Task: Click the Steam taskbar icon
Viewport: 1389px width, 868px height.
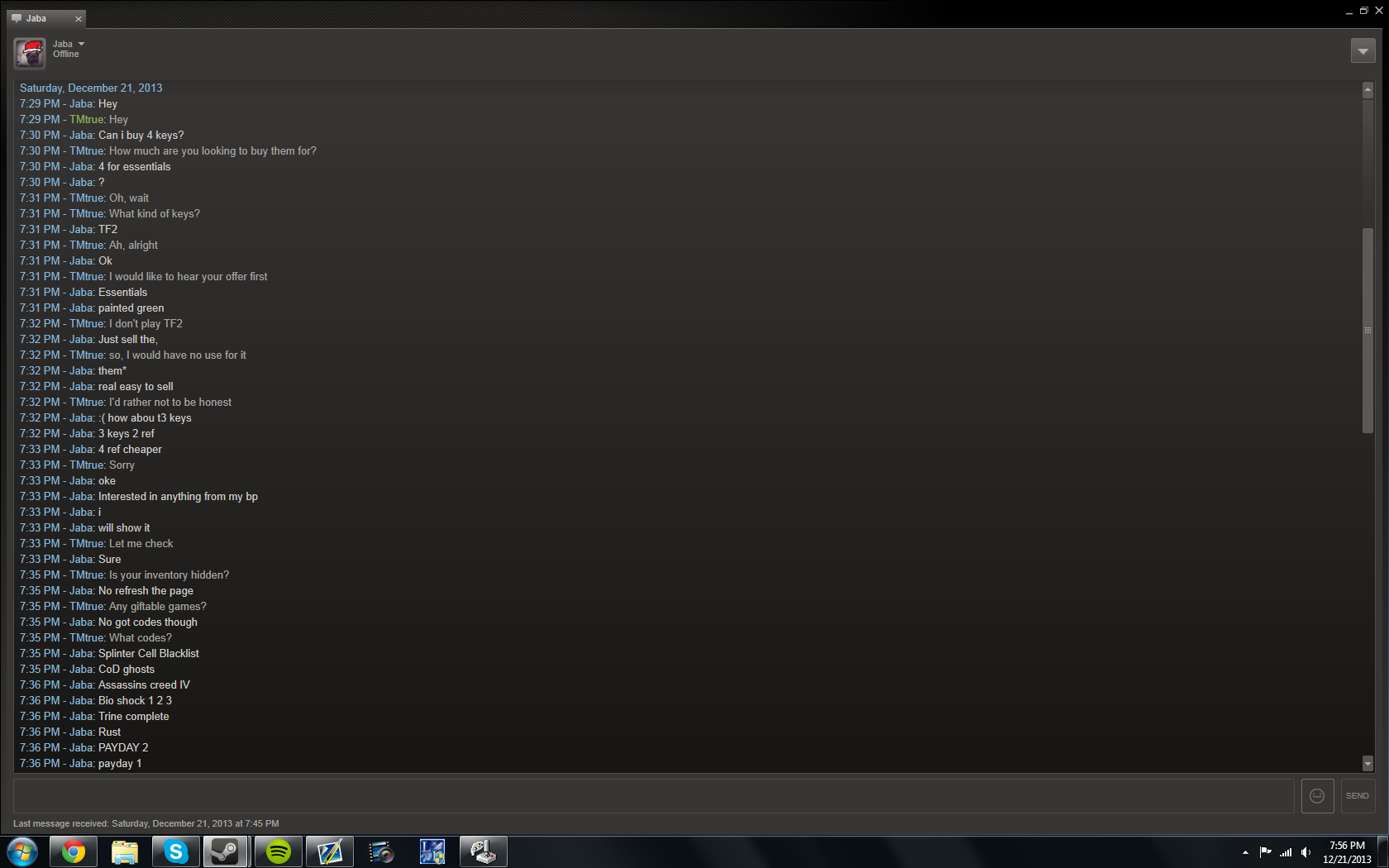Action: (x=226, y=851)
